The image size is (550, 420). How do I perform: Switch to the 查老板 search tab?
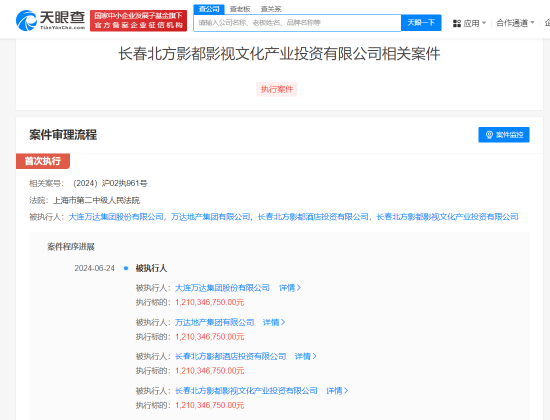(x=240, y=9)
